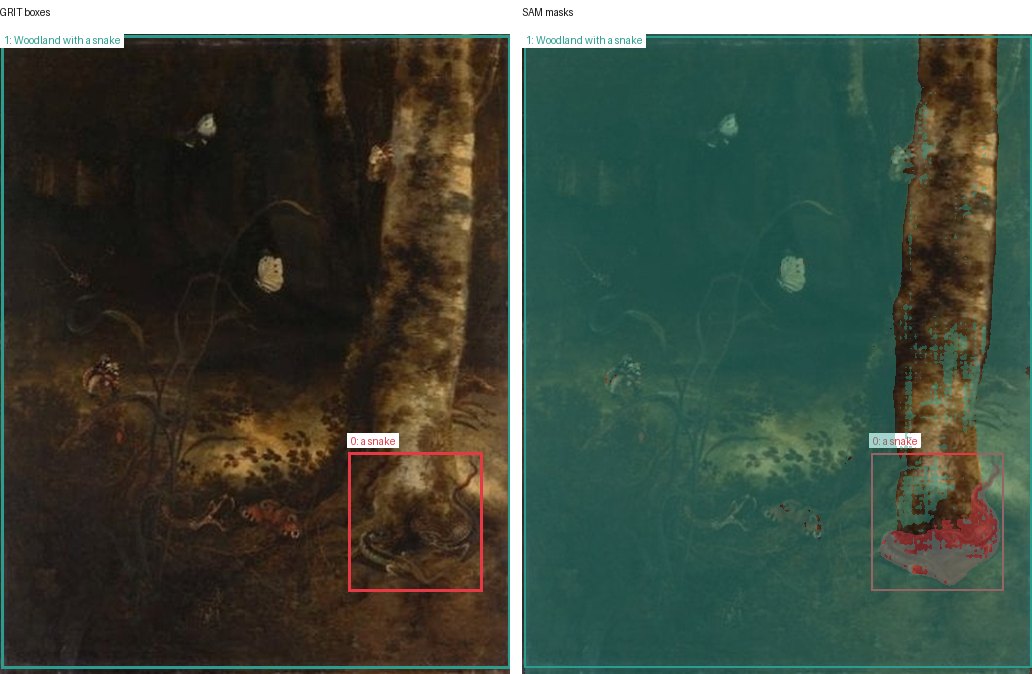Viewport: 1032px width, 674px height.
Task: Open the SAM masks painting image
Action: pos(777,352)
